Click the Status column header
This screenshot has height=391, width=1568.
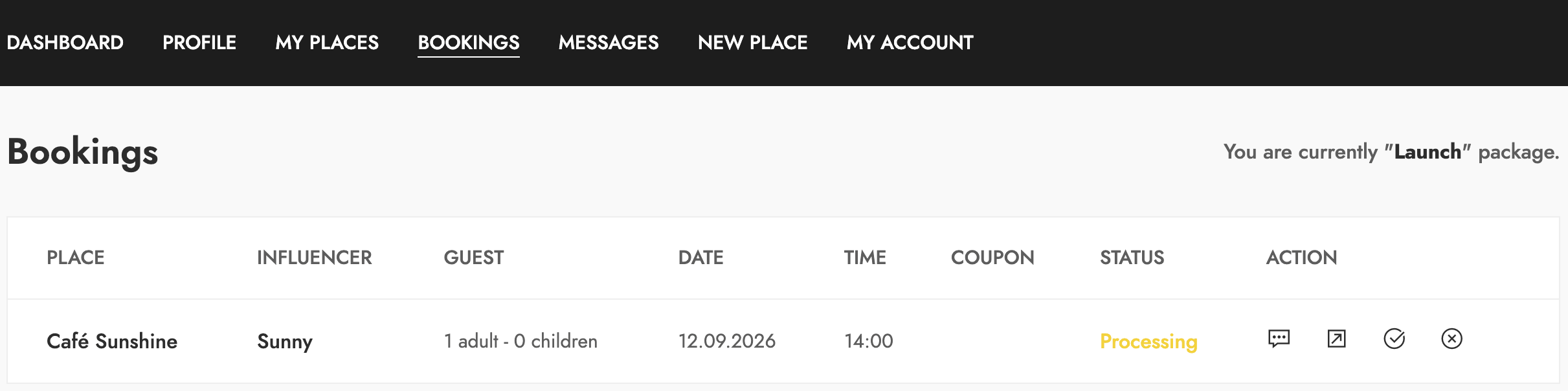pos(1132,258)
